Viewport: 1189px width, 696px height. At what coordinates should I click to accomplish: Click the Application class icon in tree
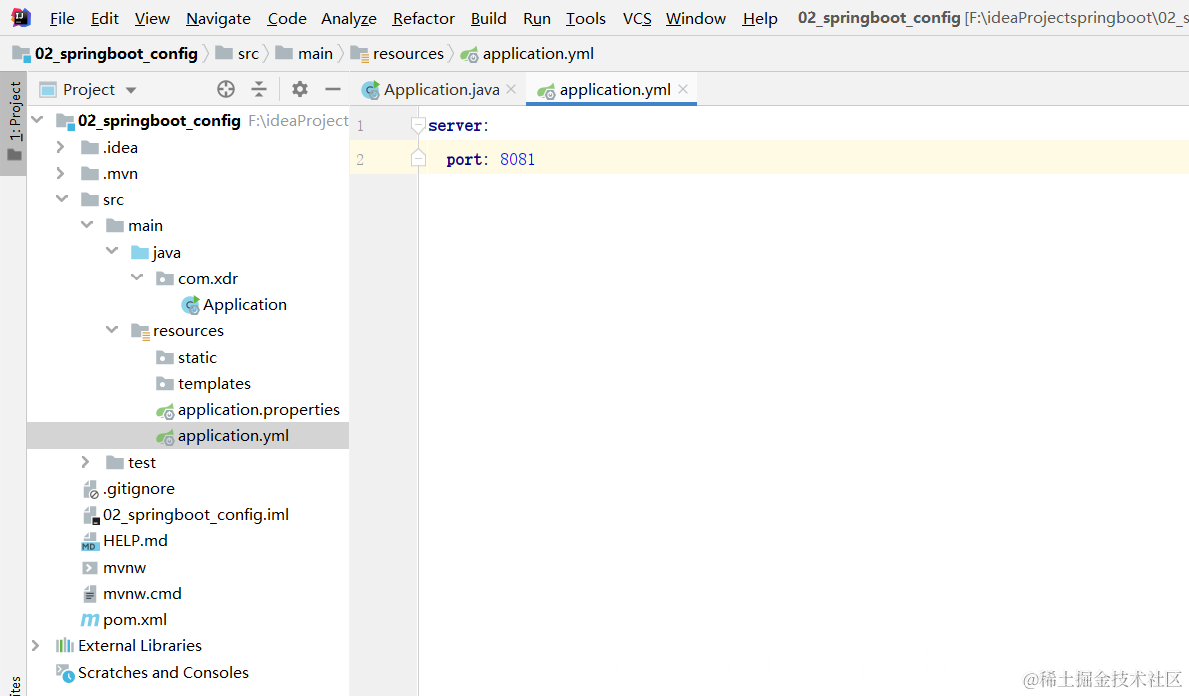coord(191,306)
